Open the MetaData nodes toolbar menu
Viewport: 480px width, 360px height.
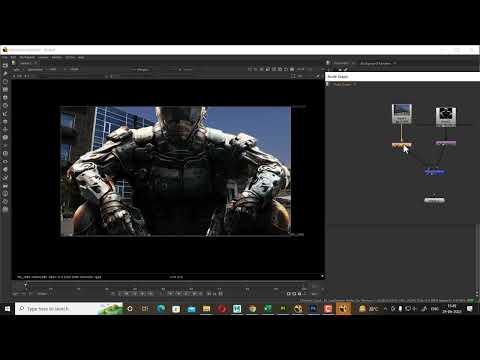pos(5,169)
